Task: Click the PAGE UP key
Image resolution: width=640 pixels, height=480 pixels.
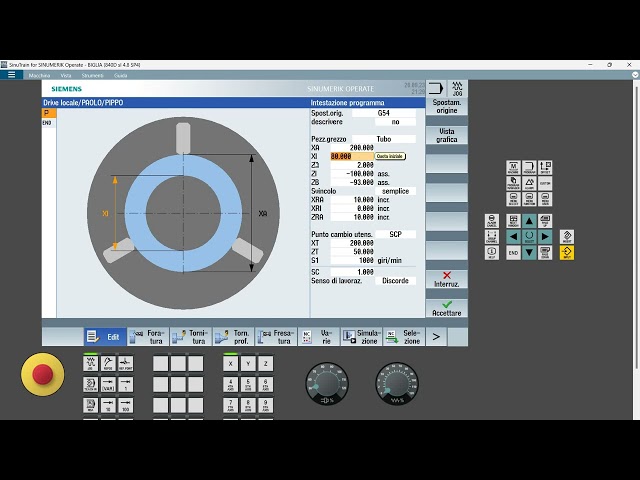Action: tap(545, 221)
